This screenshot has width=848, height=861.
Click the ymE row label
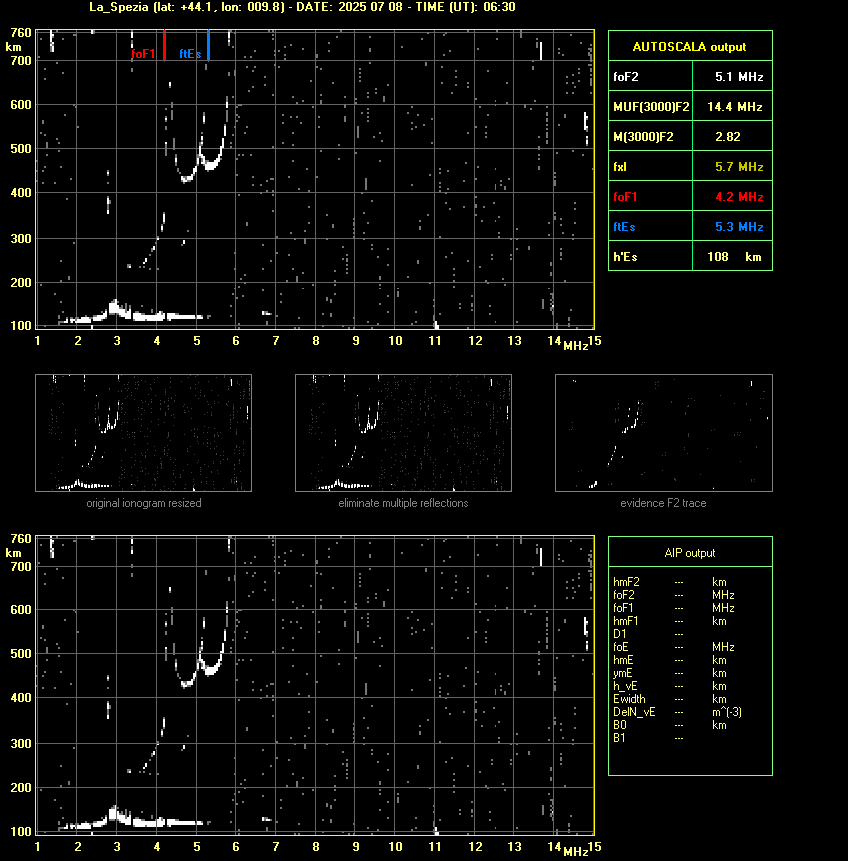622,673
